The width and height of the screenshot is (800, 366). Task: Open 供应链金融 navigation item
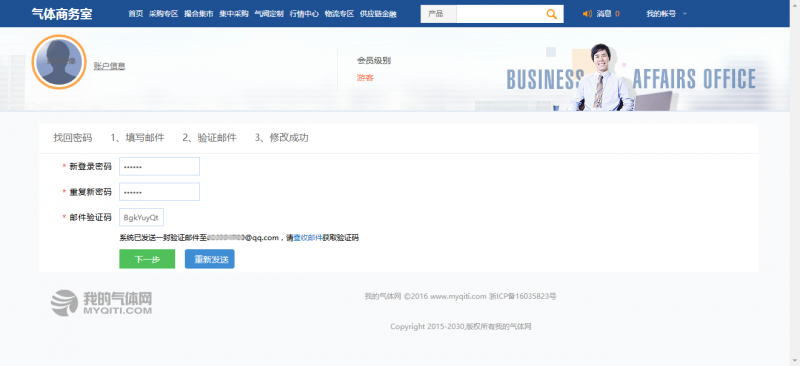pos(378,14)
